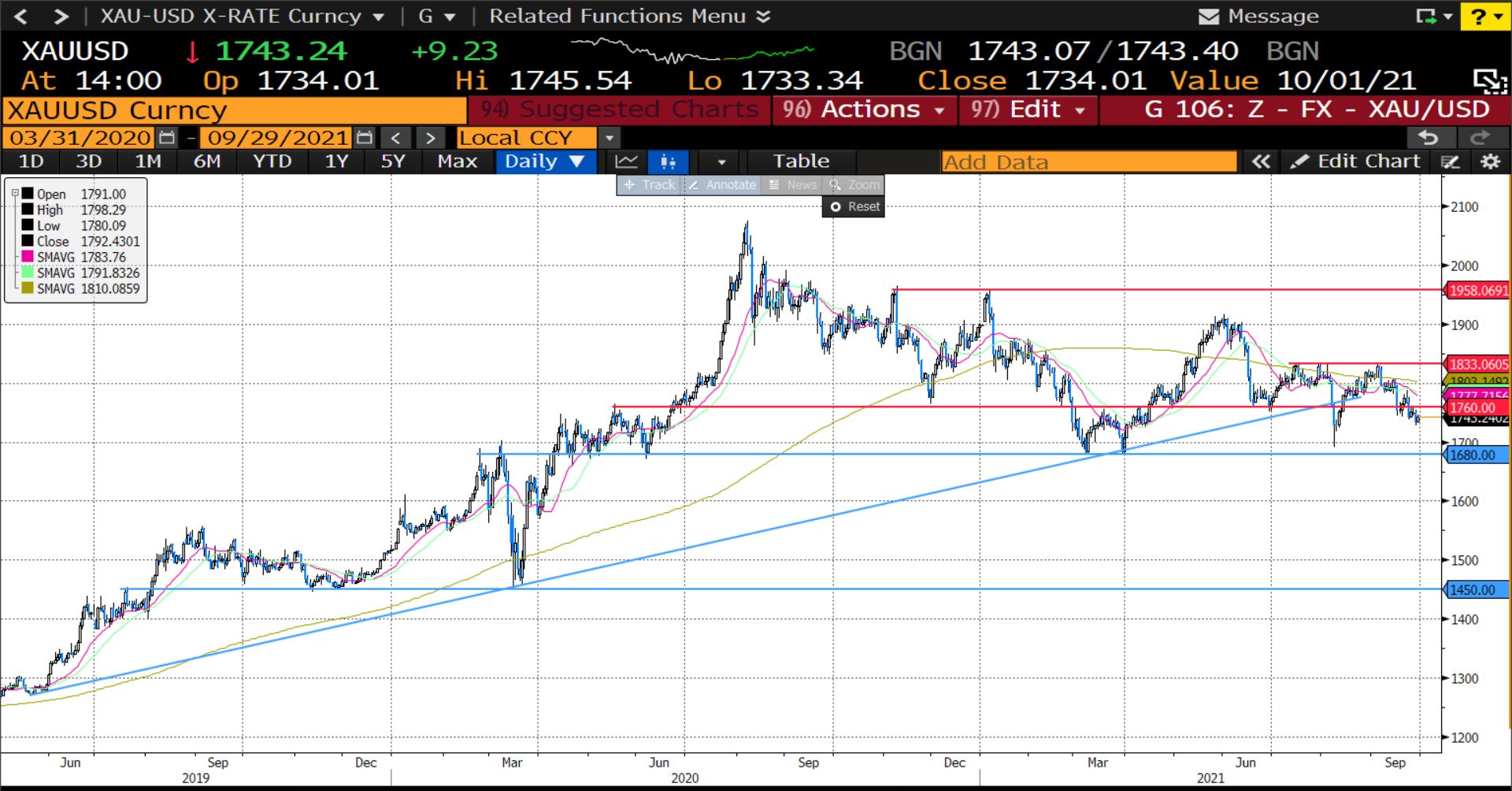Click olive SMAVG 1810.0859 legend swatch
The height and width of the screenshot is (791, 1512).
point(28,288)
